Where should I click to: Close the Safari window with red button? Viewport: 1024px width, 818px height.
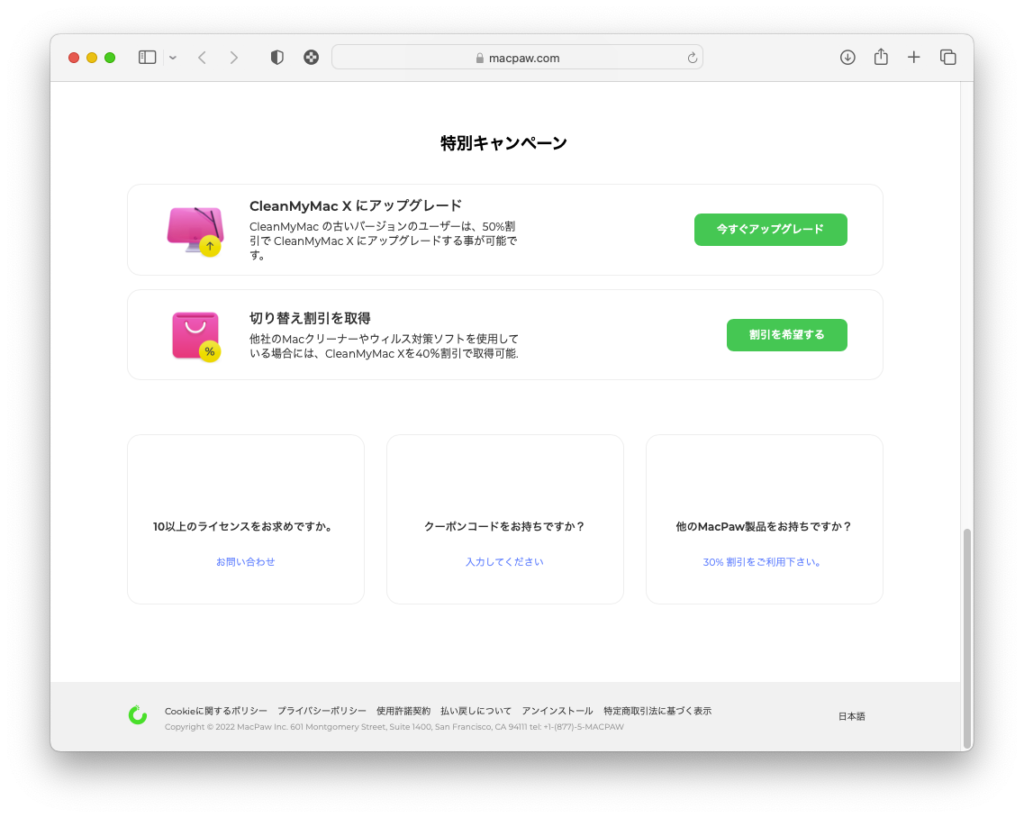tap(74, 57)
